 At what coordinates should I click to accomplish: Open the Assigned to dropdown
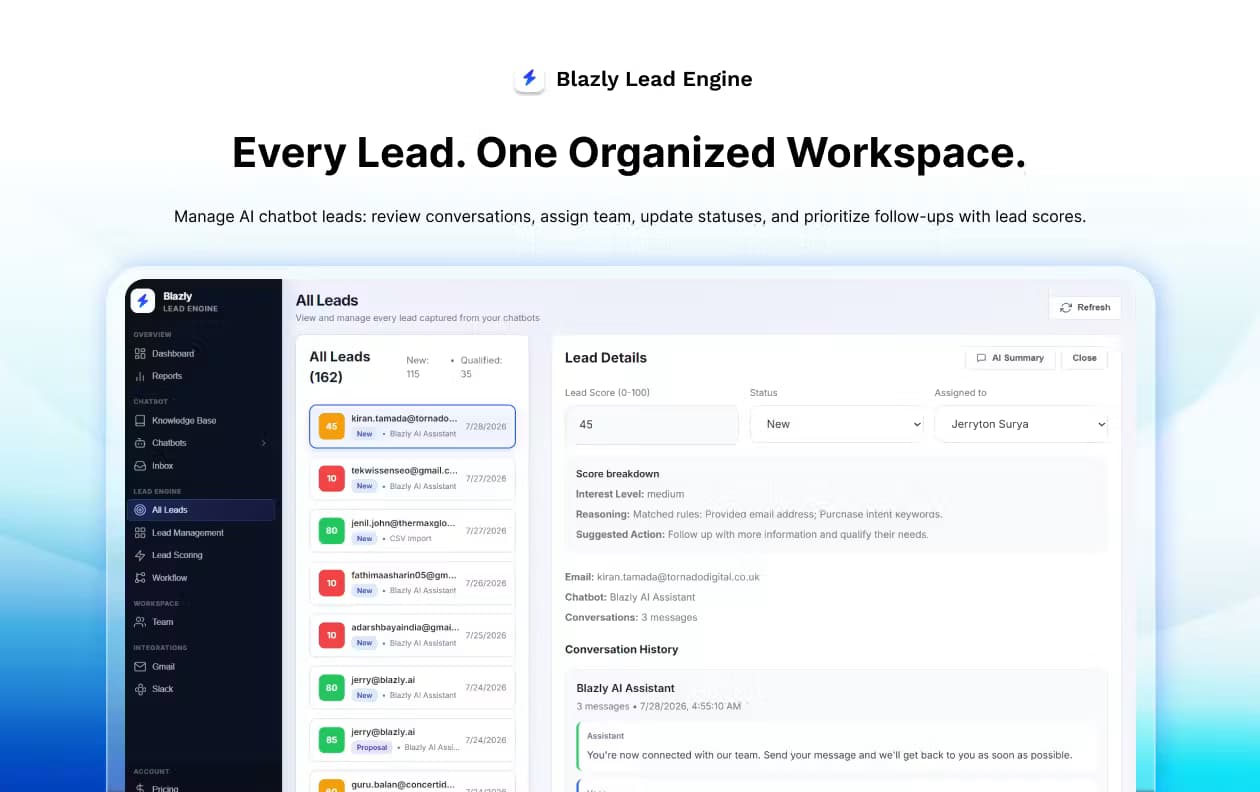click(1021, 424)
